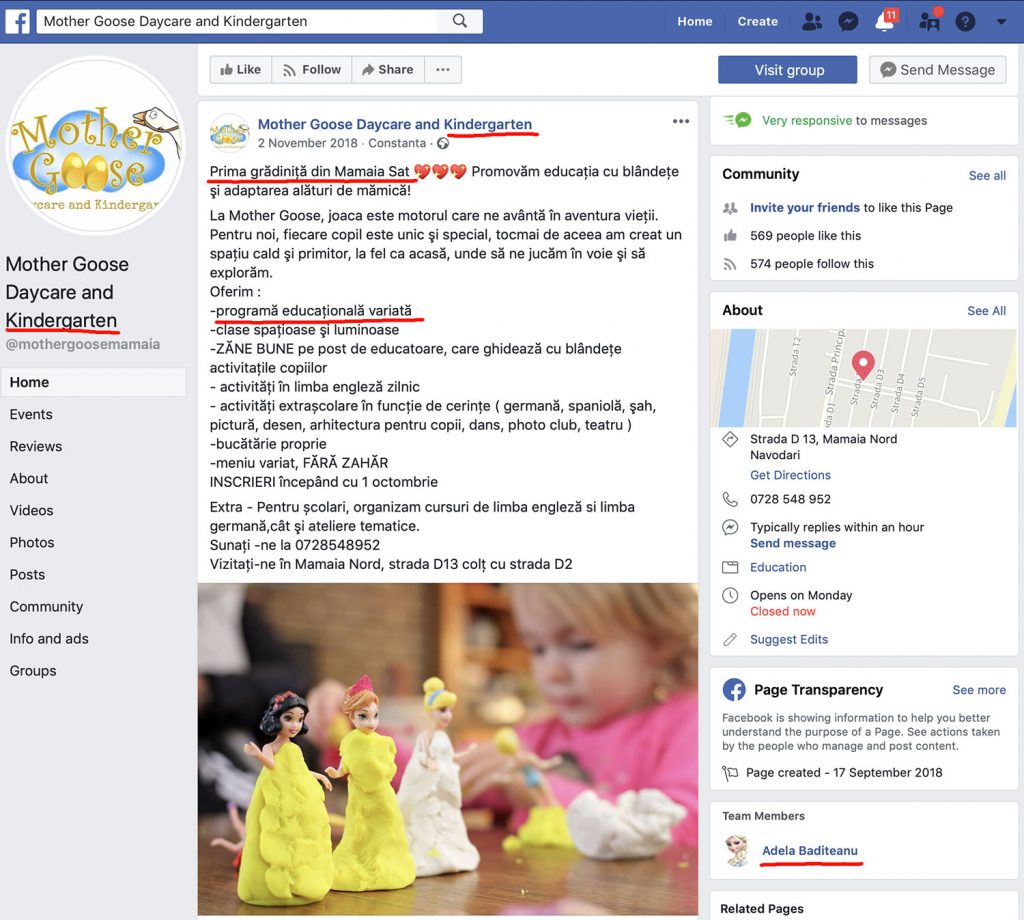Open the help question mark icon

pos(965,22)
